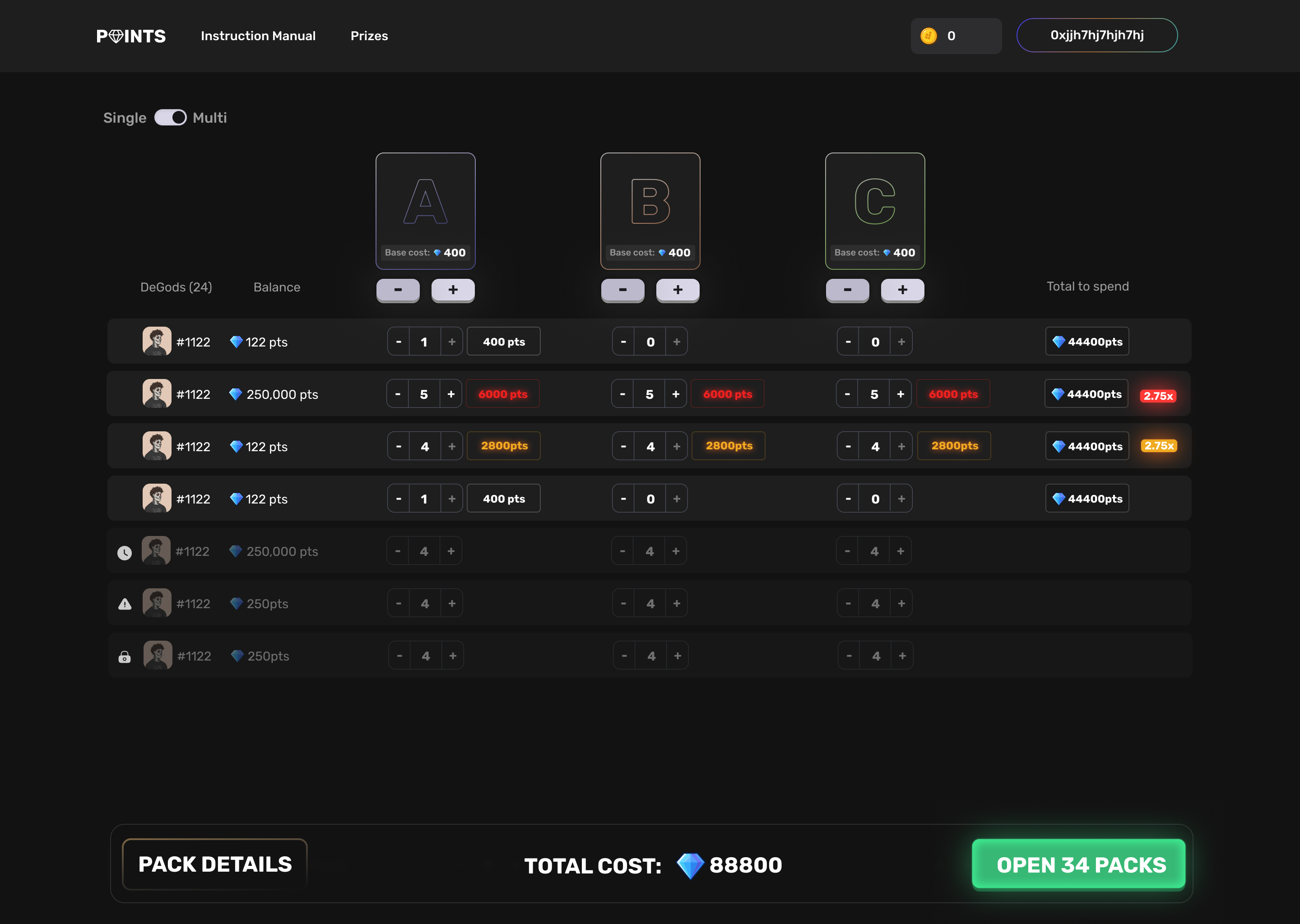The height and width of the screenshot is (924, 1300).
Task: Click the big plus under pack A
Action: point(452,290)
